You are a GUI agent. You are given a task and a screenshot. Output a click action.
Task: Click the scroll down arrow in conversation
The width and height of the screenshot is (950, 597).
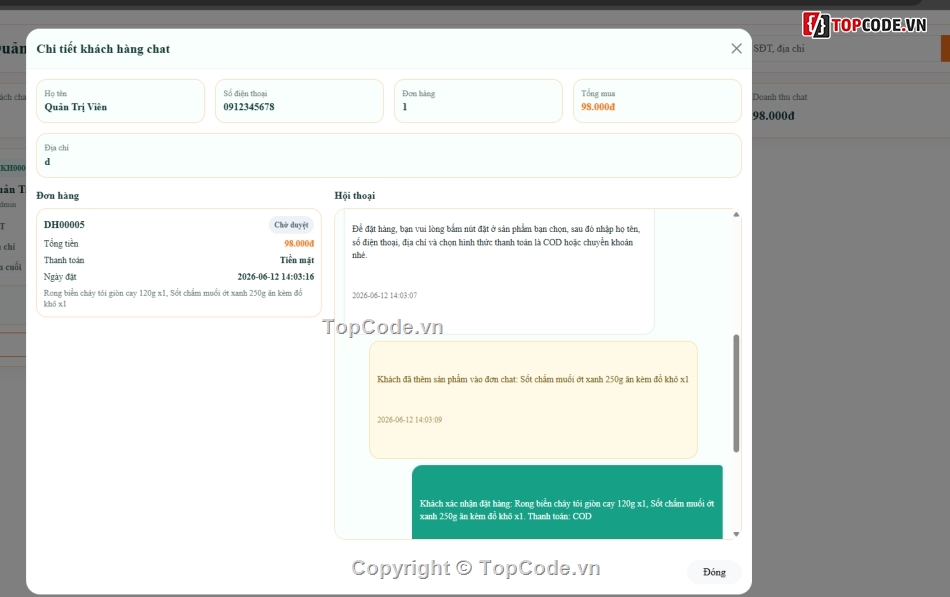(736, 534)
